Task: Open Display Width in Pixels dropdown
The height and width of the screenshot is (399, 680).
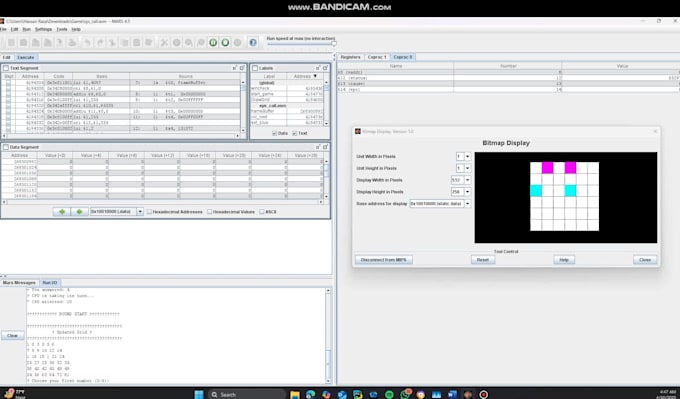Action: click(468, 180)
